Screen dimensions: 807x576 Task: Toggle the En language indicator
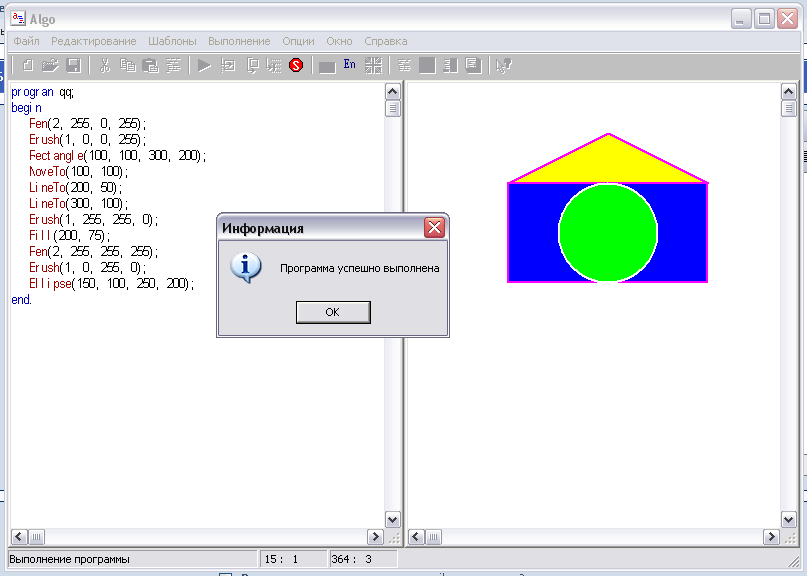coord(349,65)
